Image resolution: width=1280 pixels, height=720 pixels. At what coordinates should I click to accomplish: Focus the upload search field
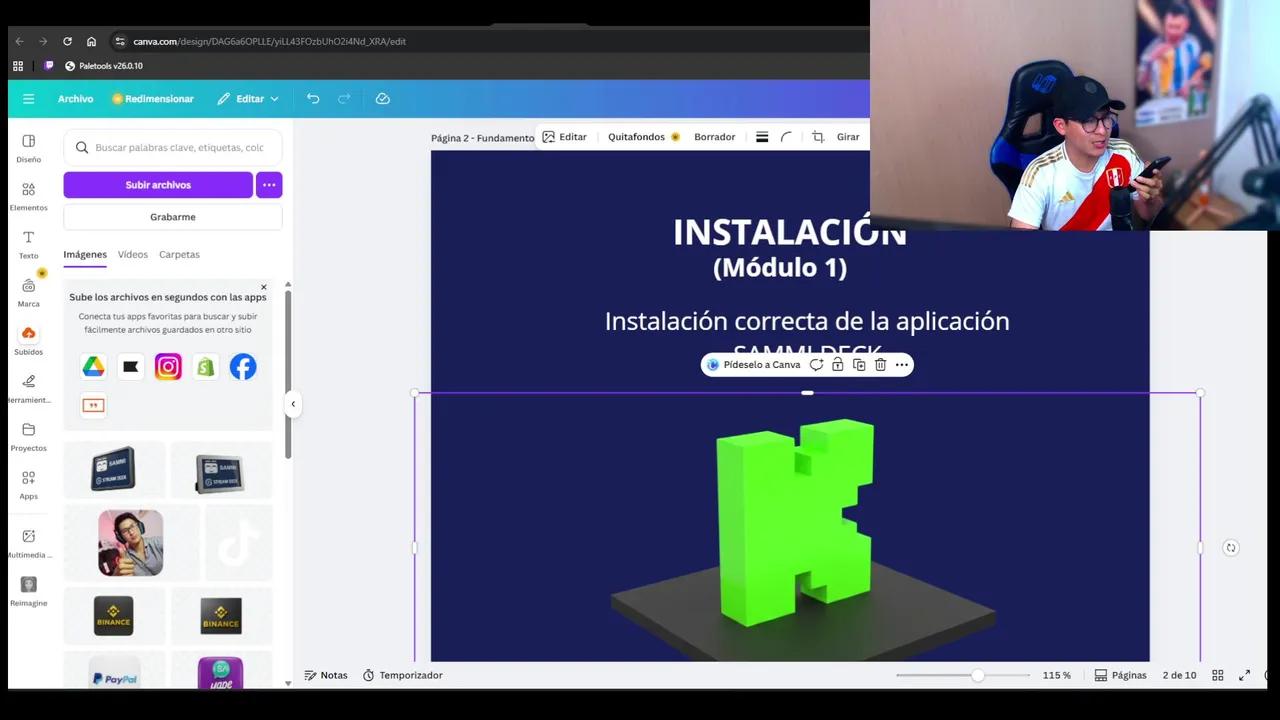[173, 148]
